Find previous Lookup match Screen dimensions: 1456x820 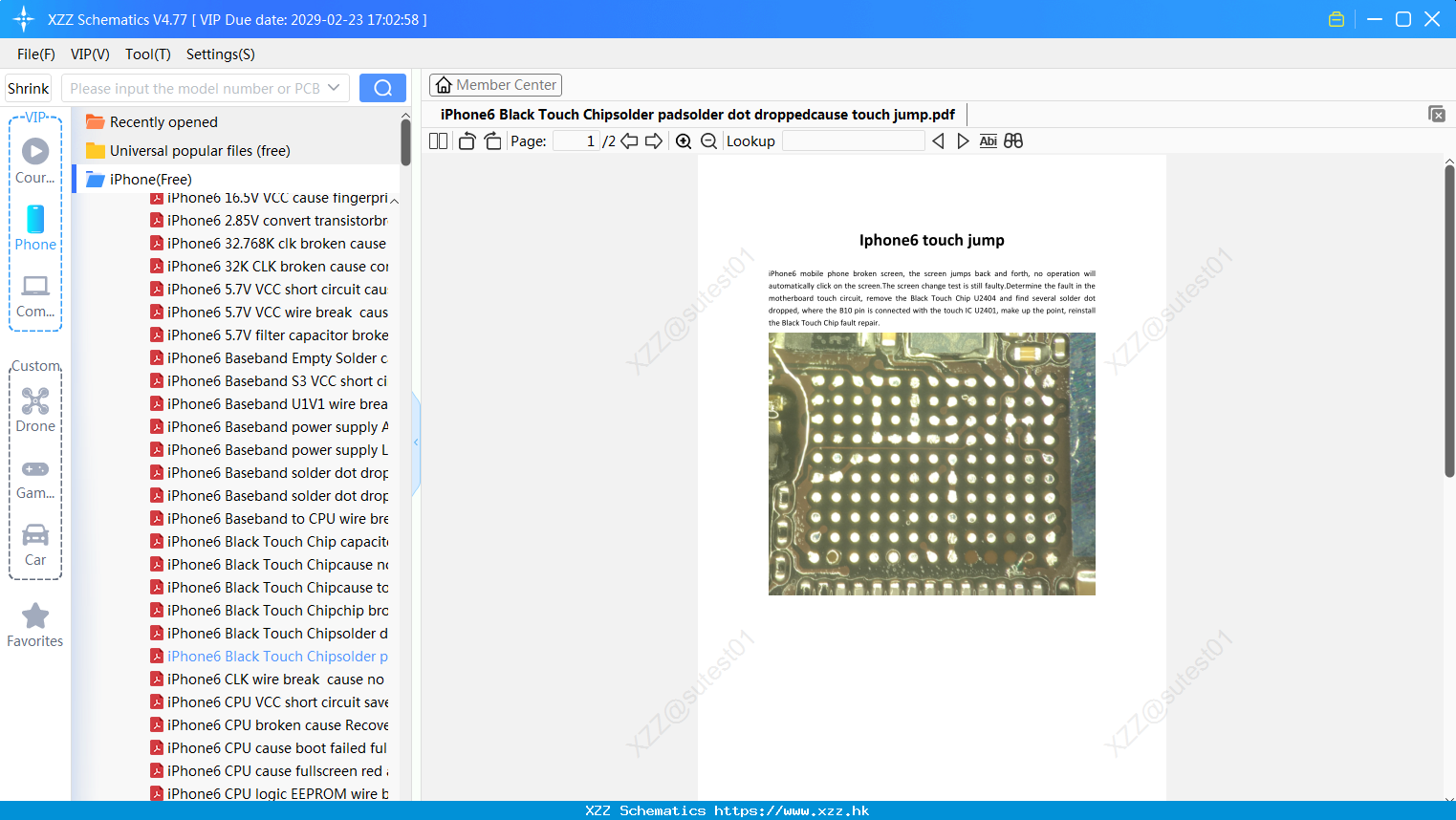click(938, 141)
